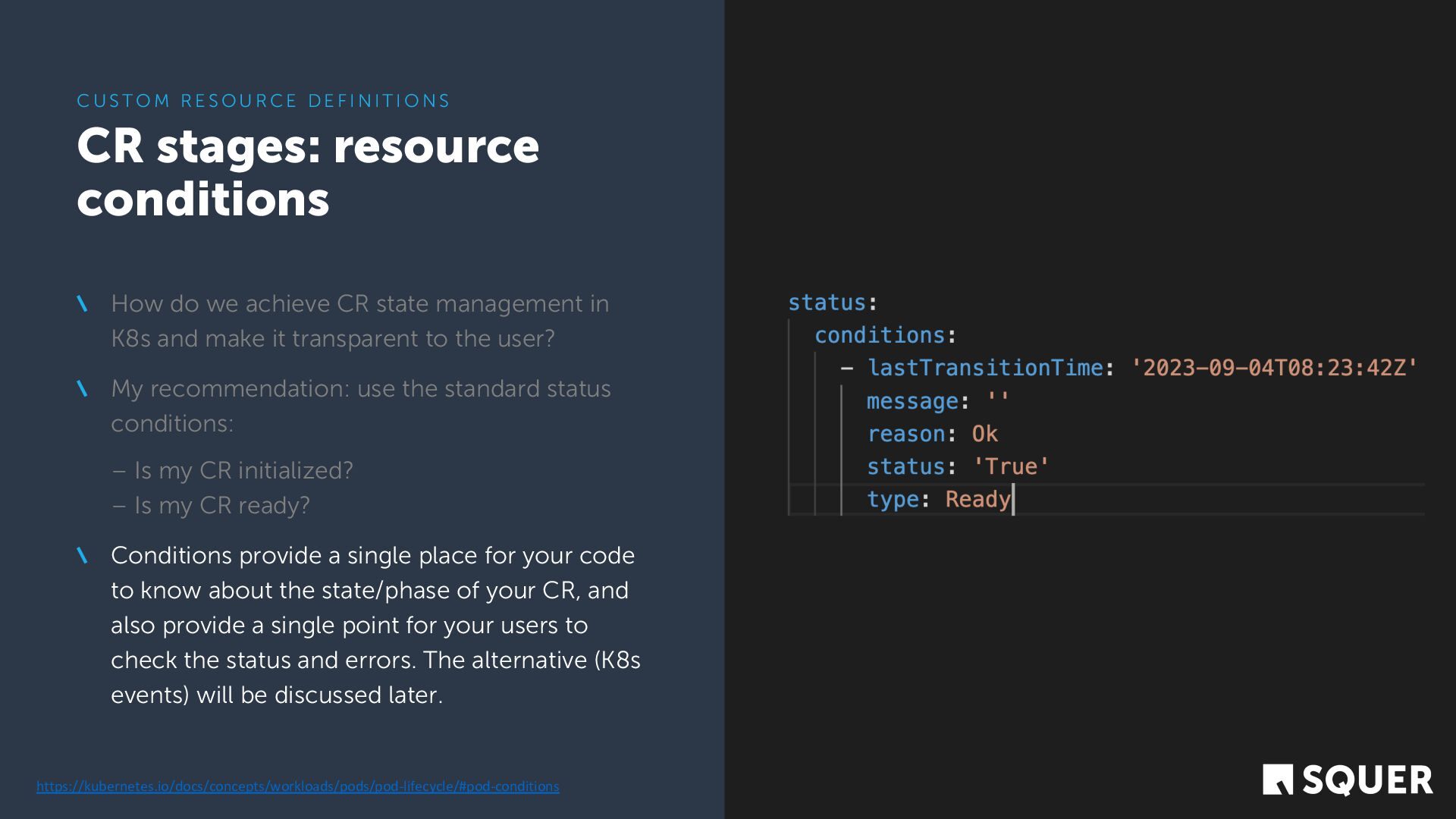The height and width of the screenshot is (819, 1456).
Task: Open the kubernetes.io pod-conditions link
Action: tap(297, 786)
